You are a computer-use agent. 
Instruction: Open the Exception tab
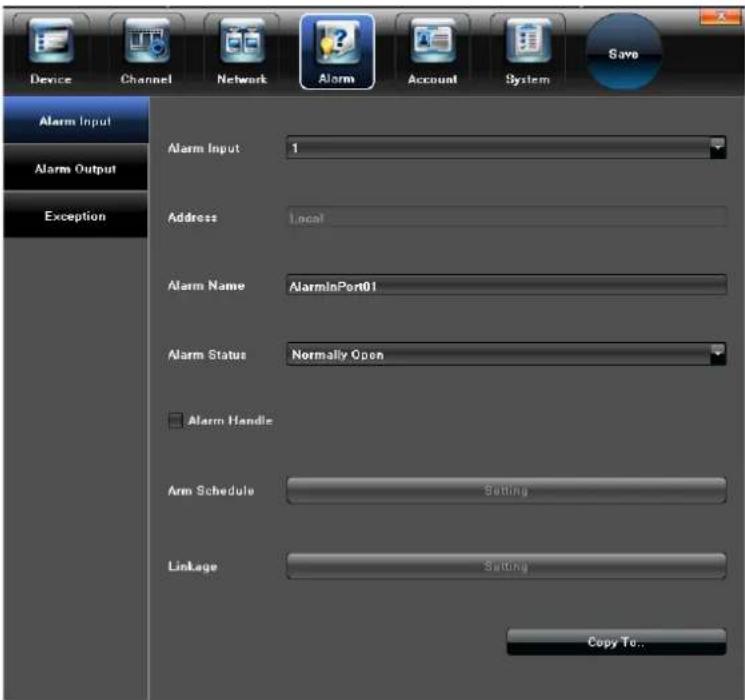point(76,216)
